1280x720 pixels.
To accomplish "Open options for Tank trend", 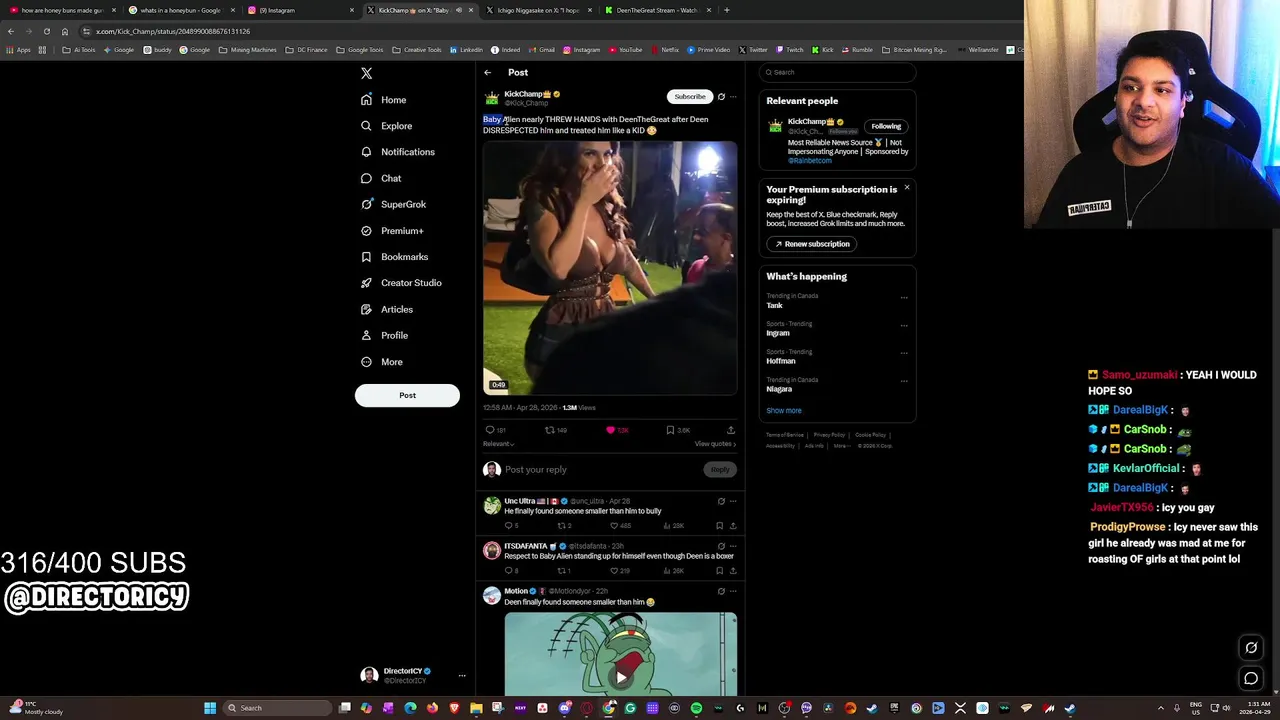I will pyautogui.click(x=904, y=297).
